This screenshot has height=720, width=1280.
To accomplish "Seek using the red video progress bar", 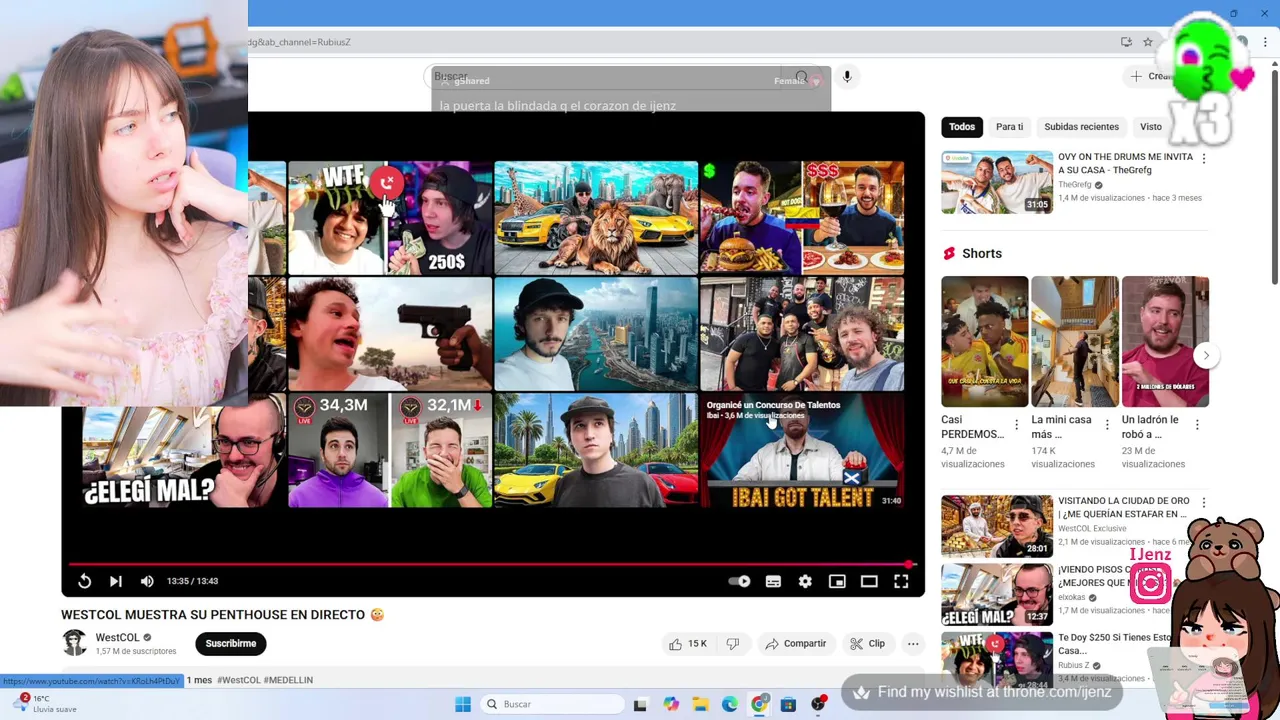I will click(492, 564).
